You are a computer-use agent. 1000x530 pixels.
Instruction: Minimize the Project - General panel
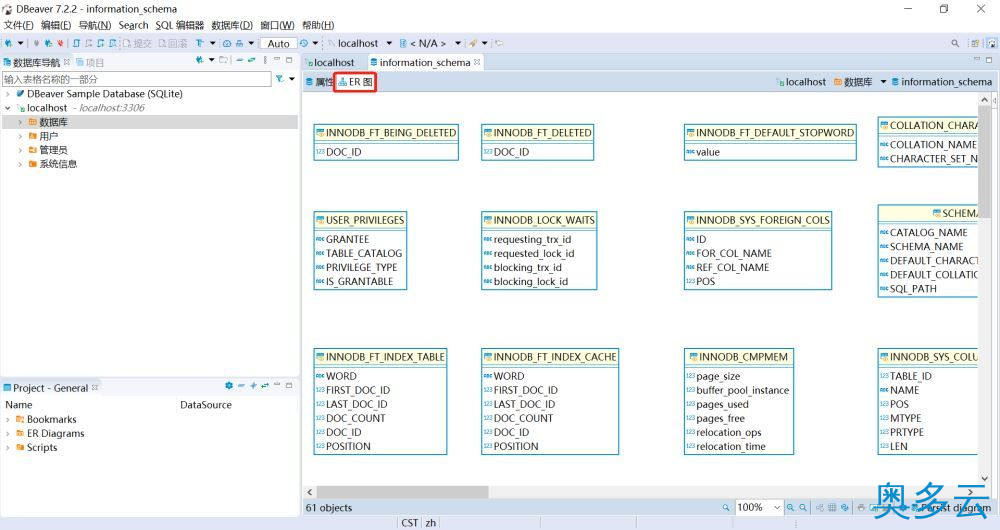point(277,386)
